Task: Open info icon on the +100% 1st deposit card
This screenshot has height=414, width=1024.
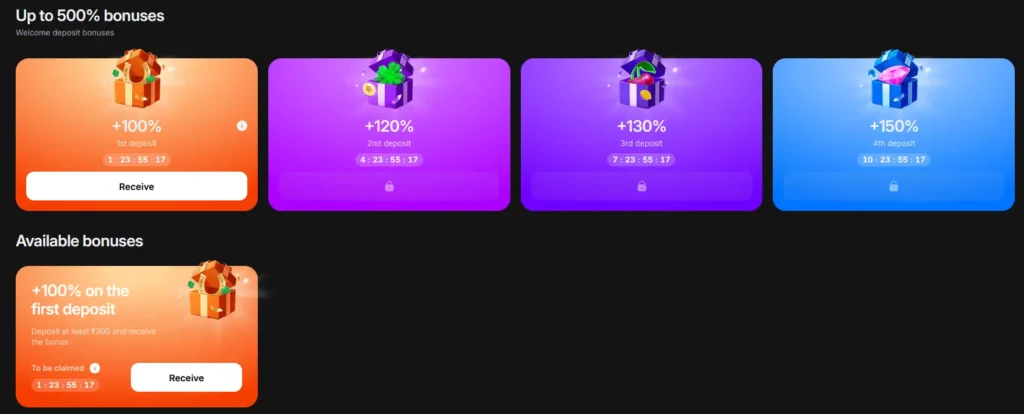Action: (x=242, y=125)
